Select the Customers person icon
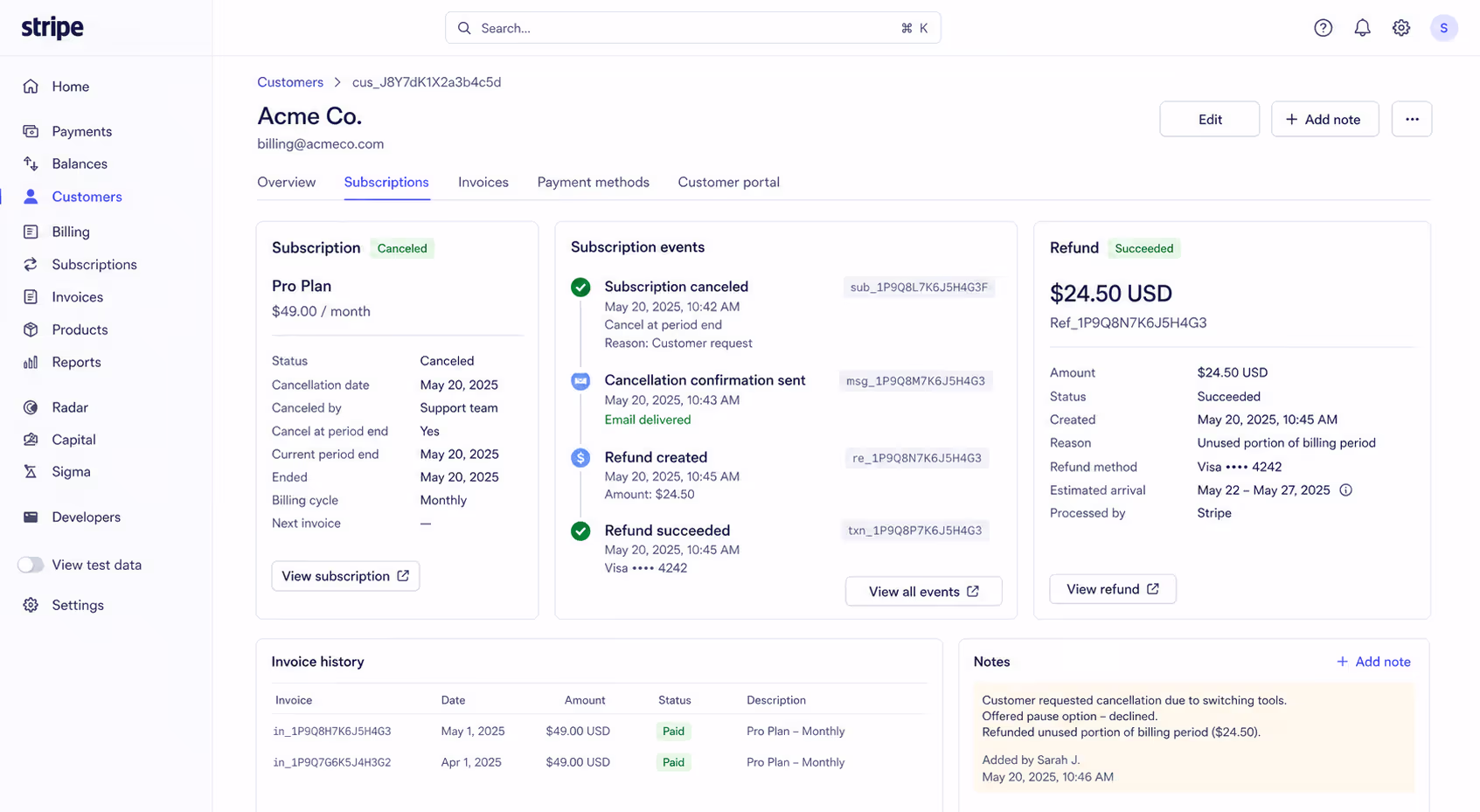1480x812 pixels. (x=31, y=197)
